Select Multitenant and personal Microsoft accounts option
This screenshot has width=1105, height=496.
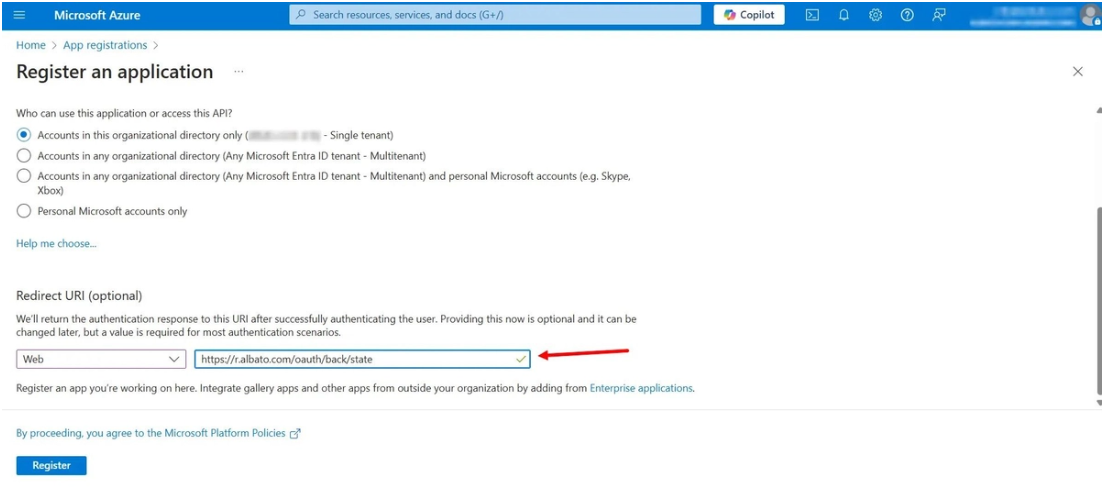pos(24,177)
